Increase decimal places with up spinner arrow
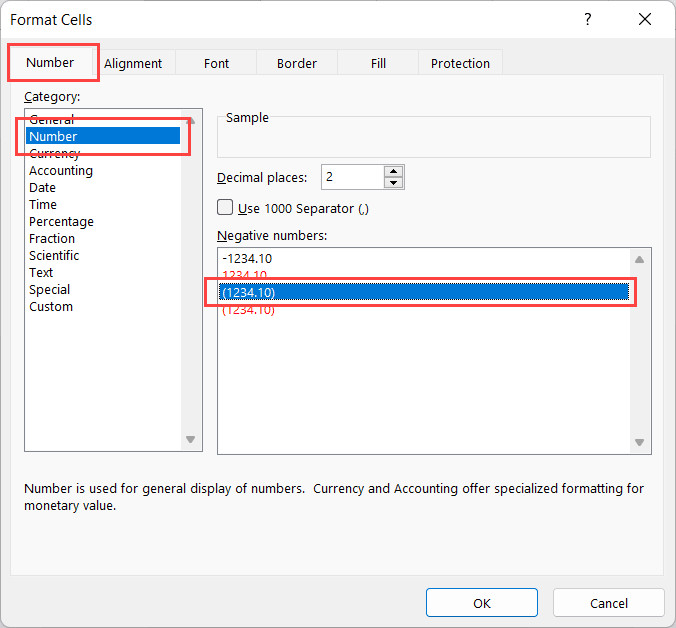The image size is (676, 628). click(x=394, y=172)
